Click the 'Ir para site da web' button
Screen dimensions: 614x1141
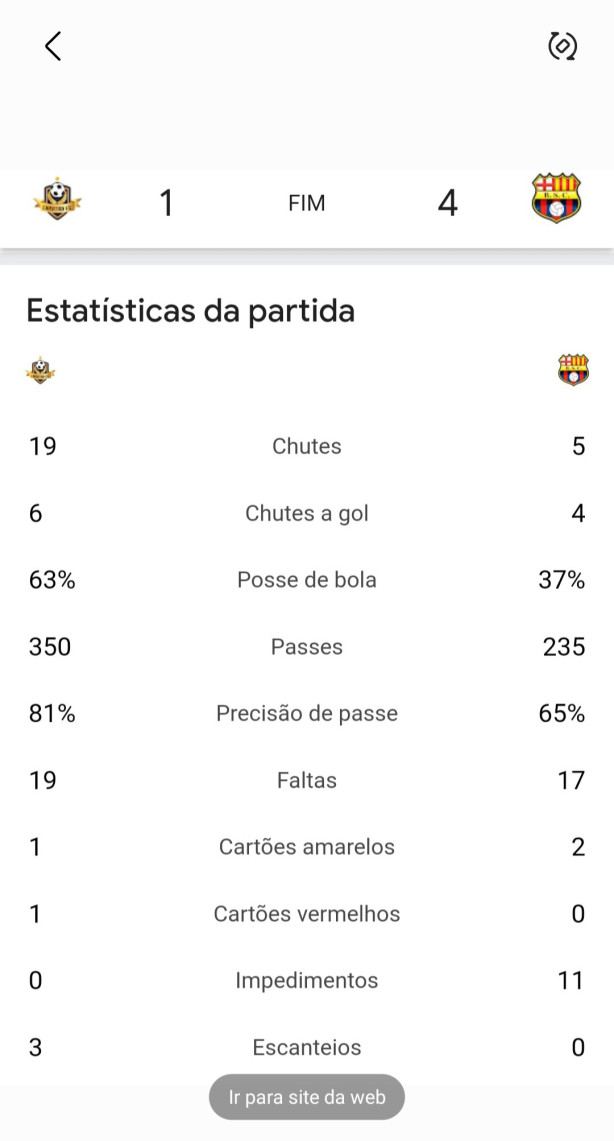[x=307, y=1097]
